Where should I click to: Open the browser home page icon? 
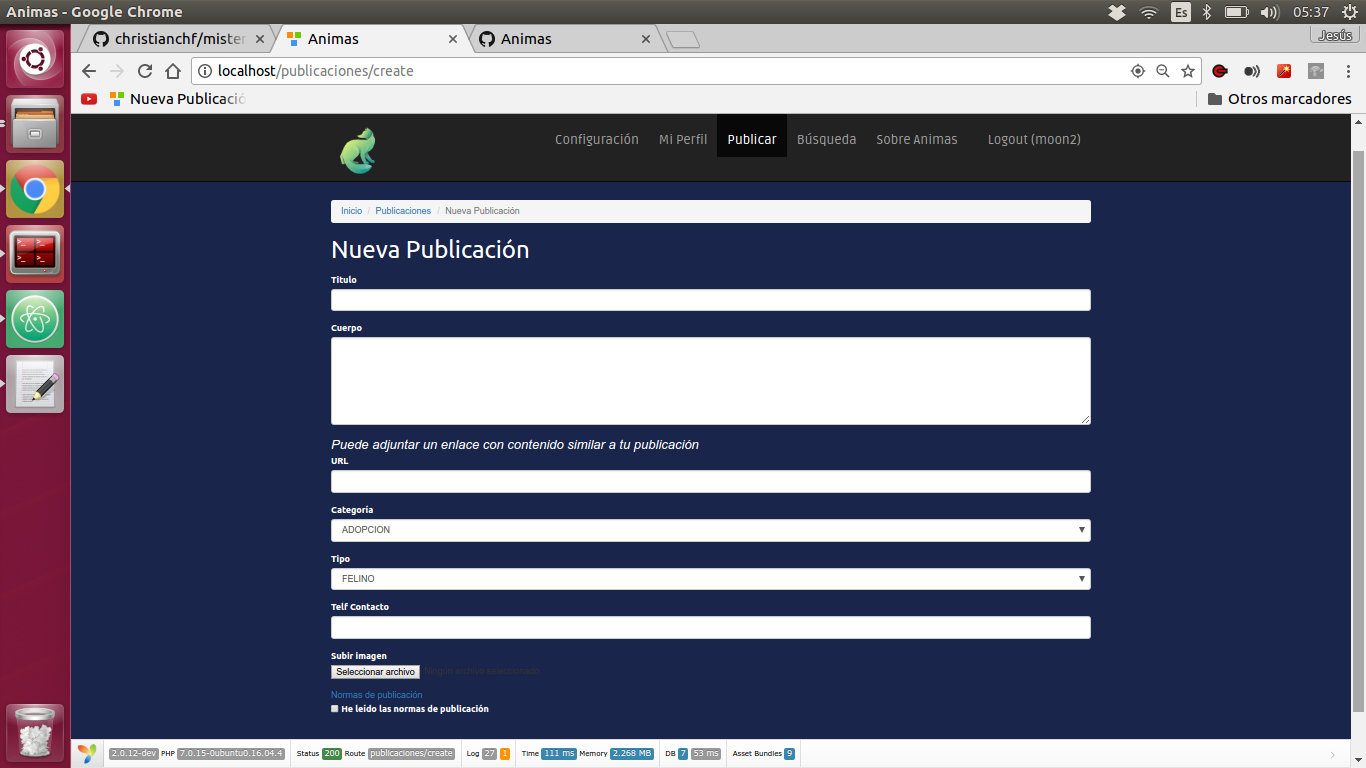(x=173, y=71)
